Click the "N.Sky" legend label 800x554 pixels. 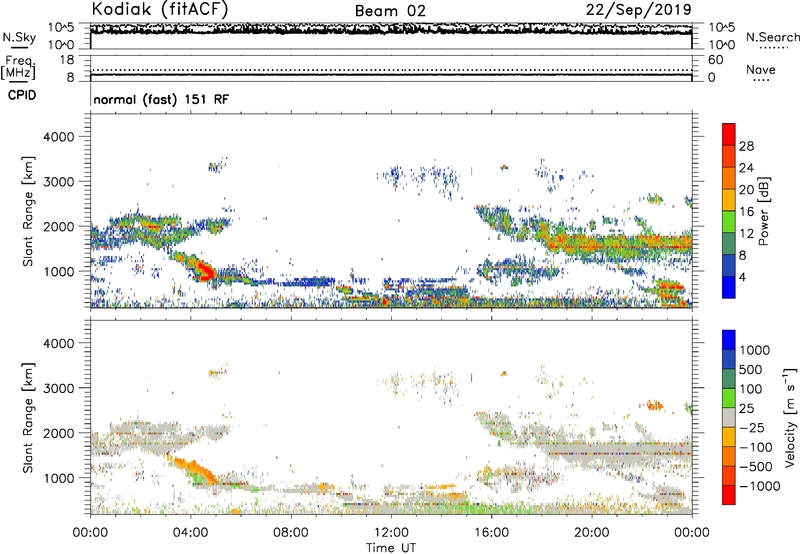[19, 37]
